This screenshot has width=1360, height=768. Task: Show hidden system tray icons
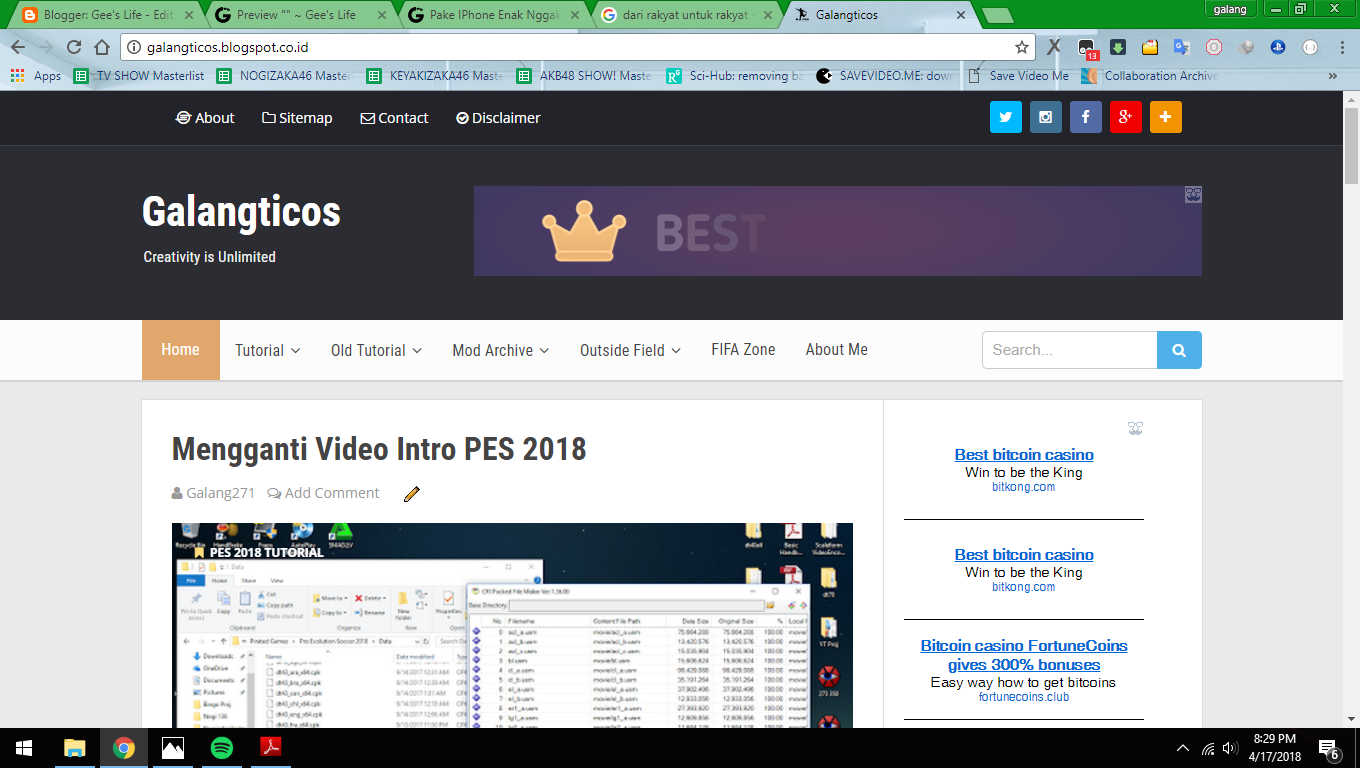point(1183,748)
